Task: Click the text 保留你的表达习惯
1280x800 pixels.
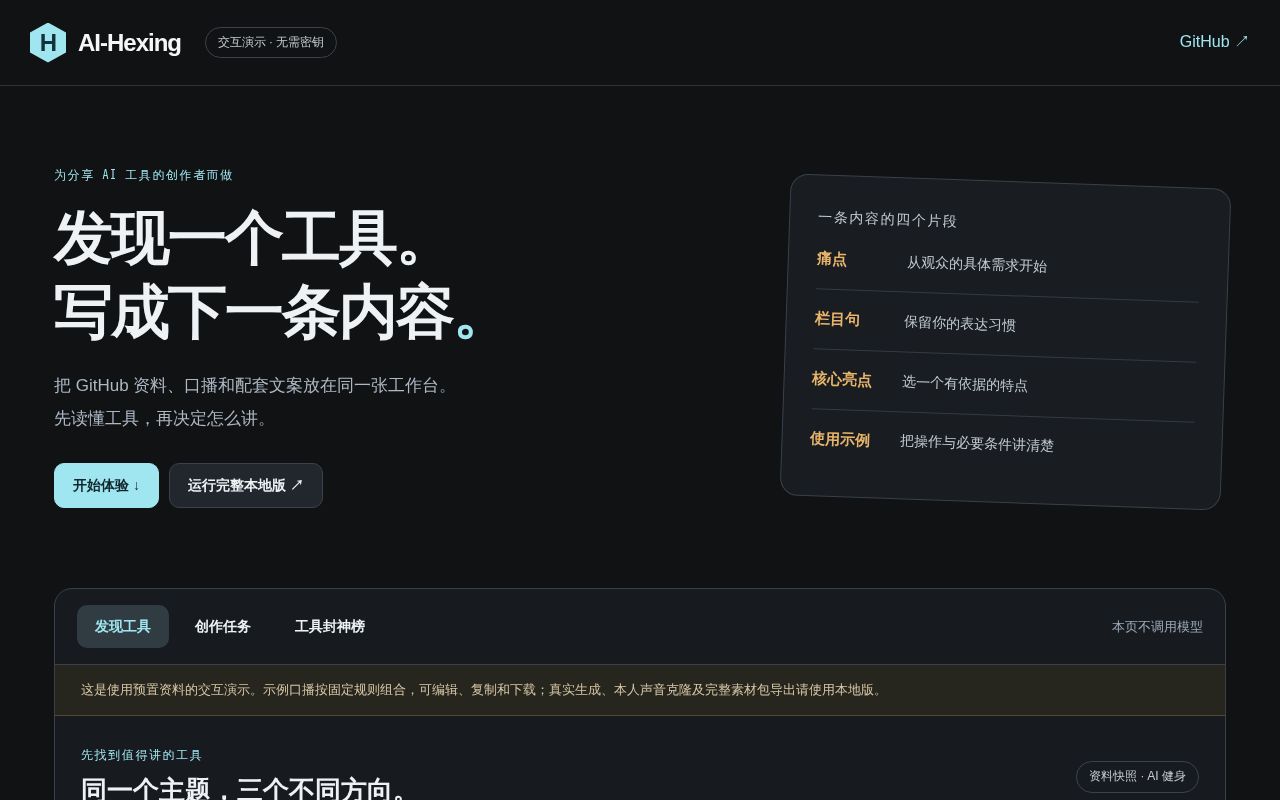Action: point(960,324)
